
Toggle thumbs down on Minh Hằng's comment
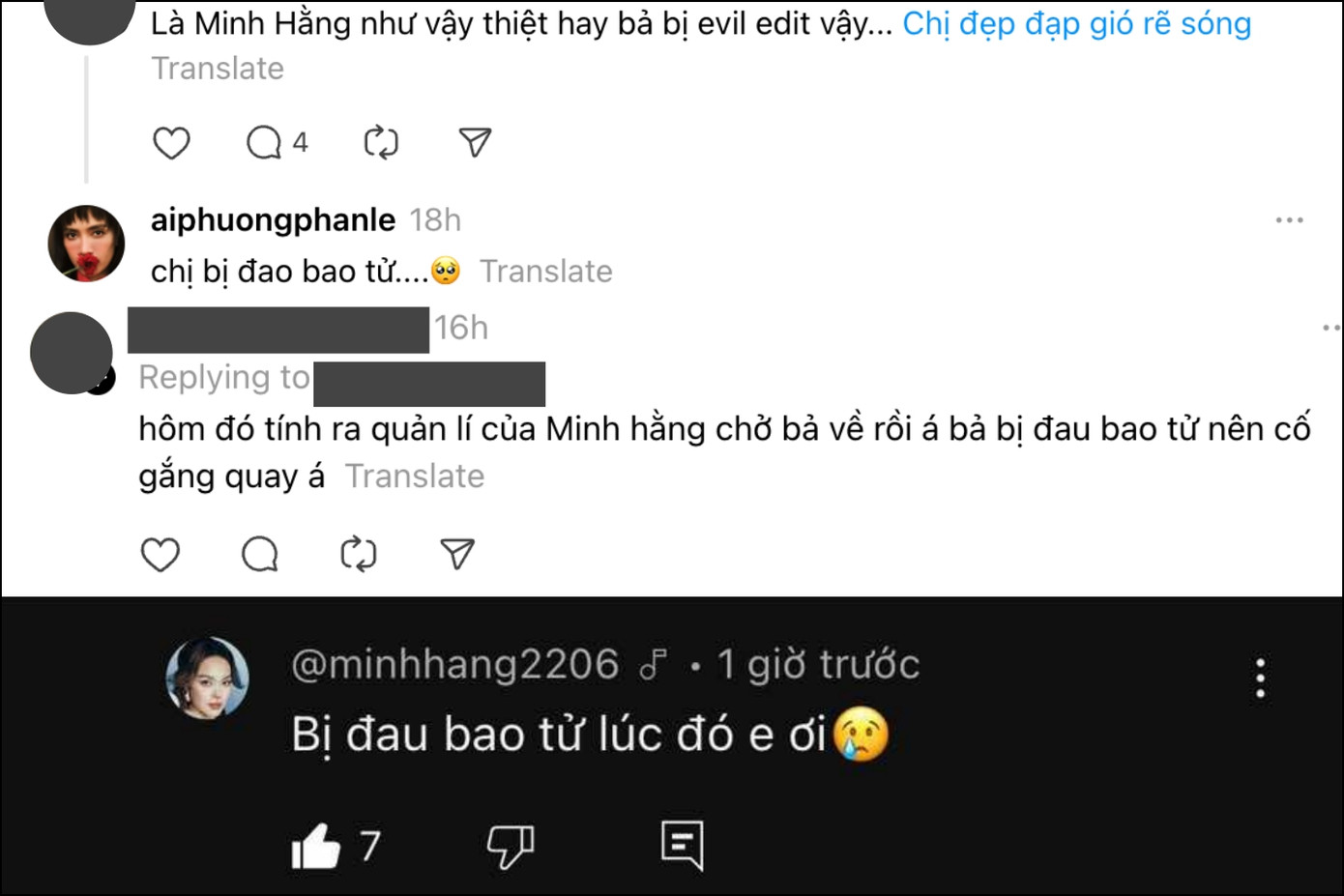point(510,846)
